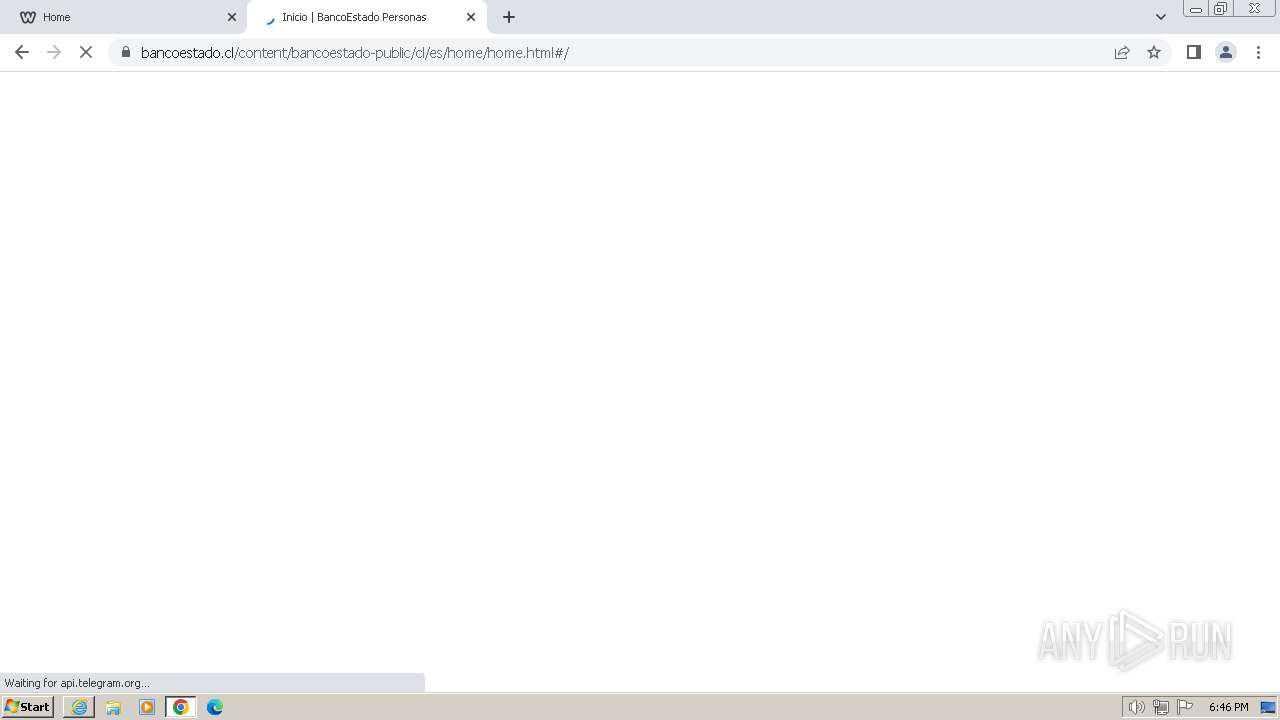Open Action Center flag icon
Viewport: 1280px width, 720px height.
(1185, 707)
